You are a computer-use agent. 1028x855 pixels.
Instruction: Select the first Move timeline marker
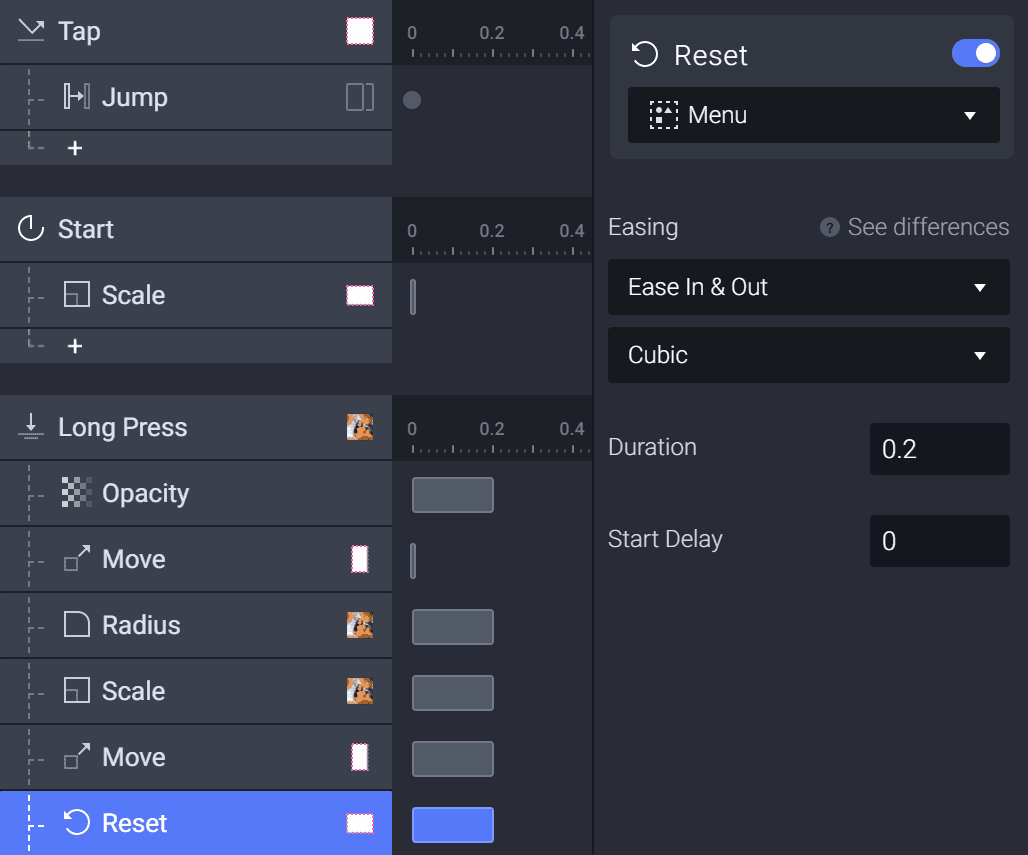413,561
